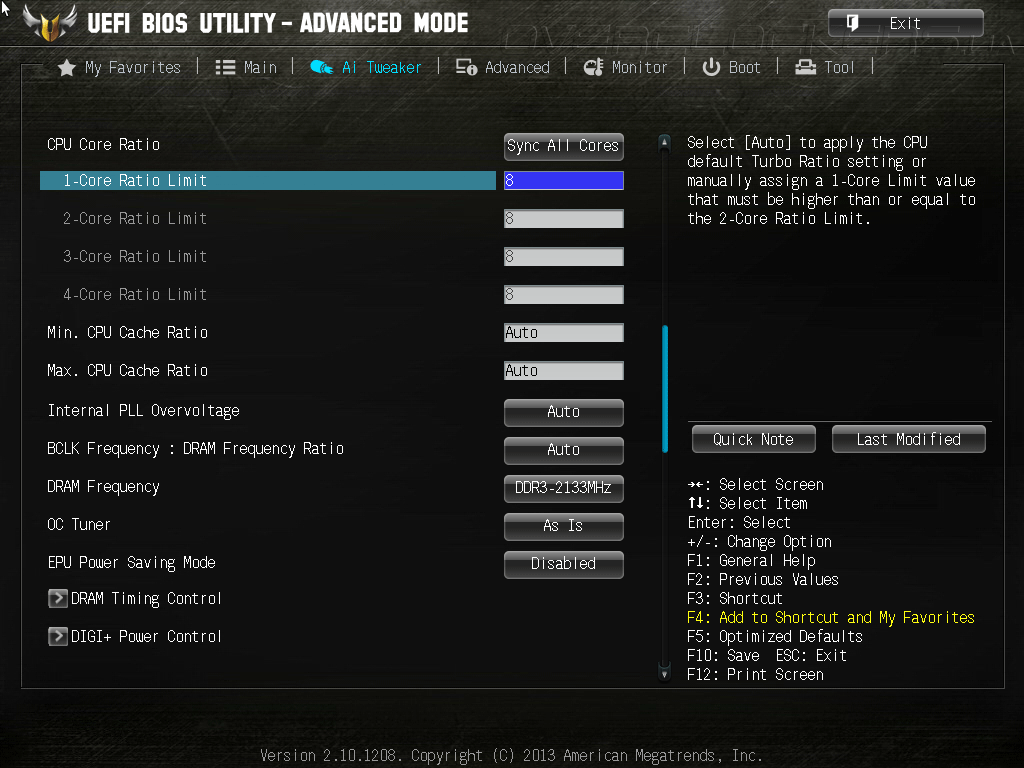Image resolution: width=1024 pixels, height=768 pixels.
Task: Open the Quick Note button
Action: 754,440
